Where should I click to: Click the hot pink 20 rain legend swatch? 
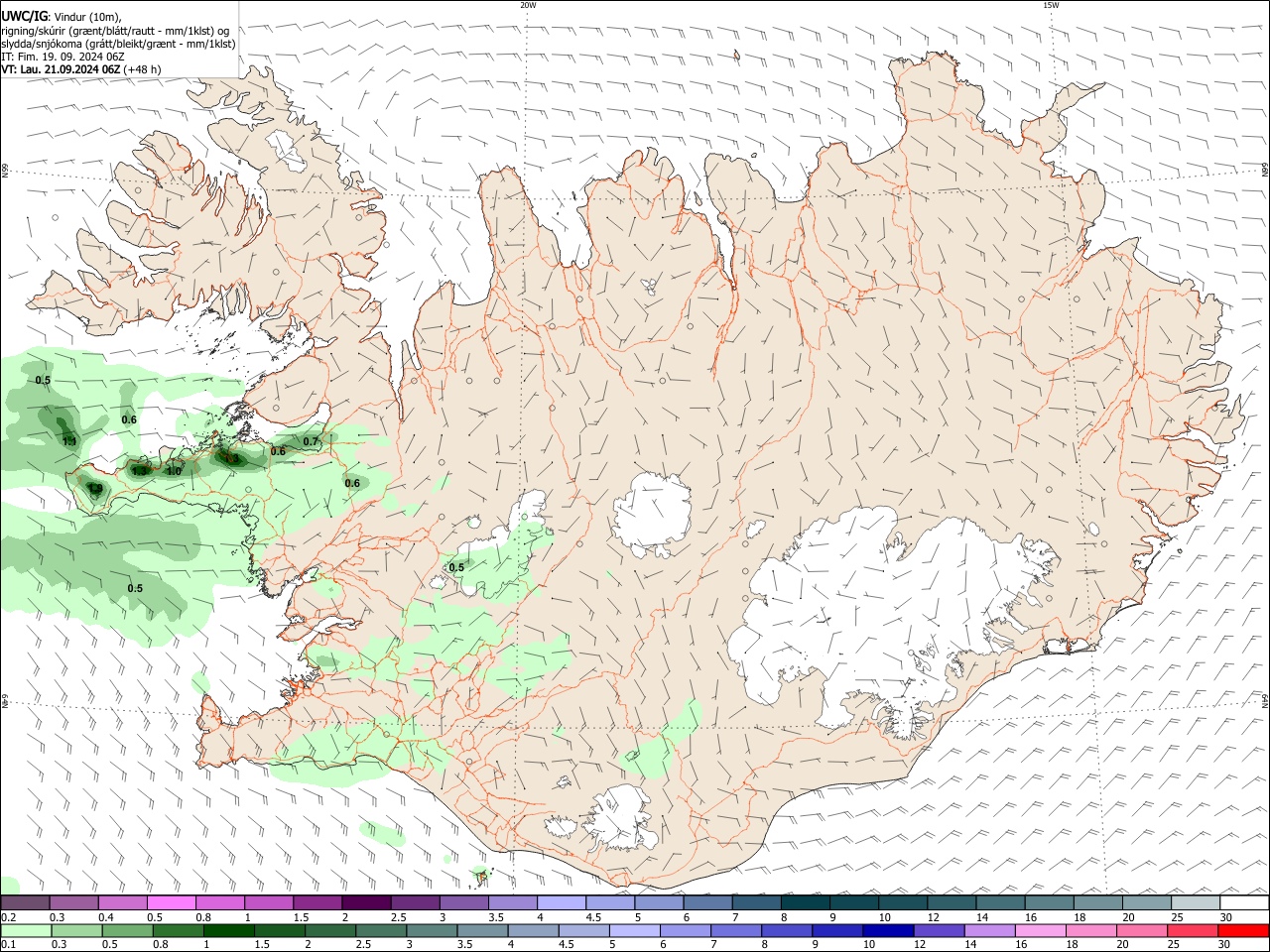point(1143,930)
